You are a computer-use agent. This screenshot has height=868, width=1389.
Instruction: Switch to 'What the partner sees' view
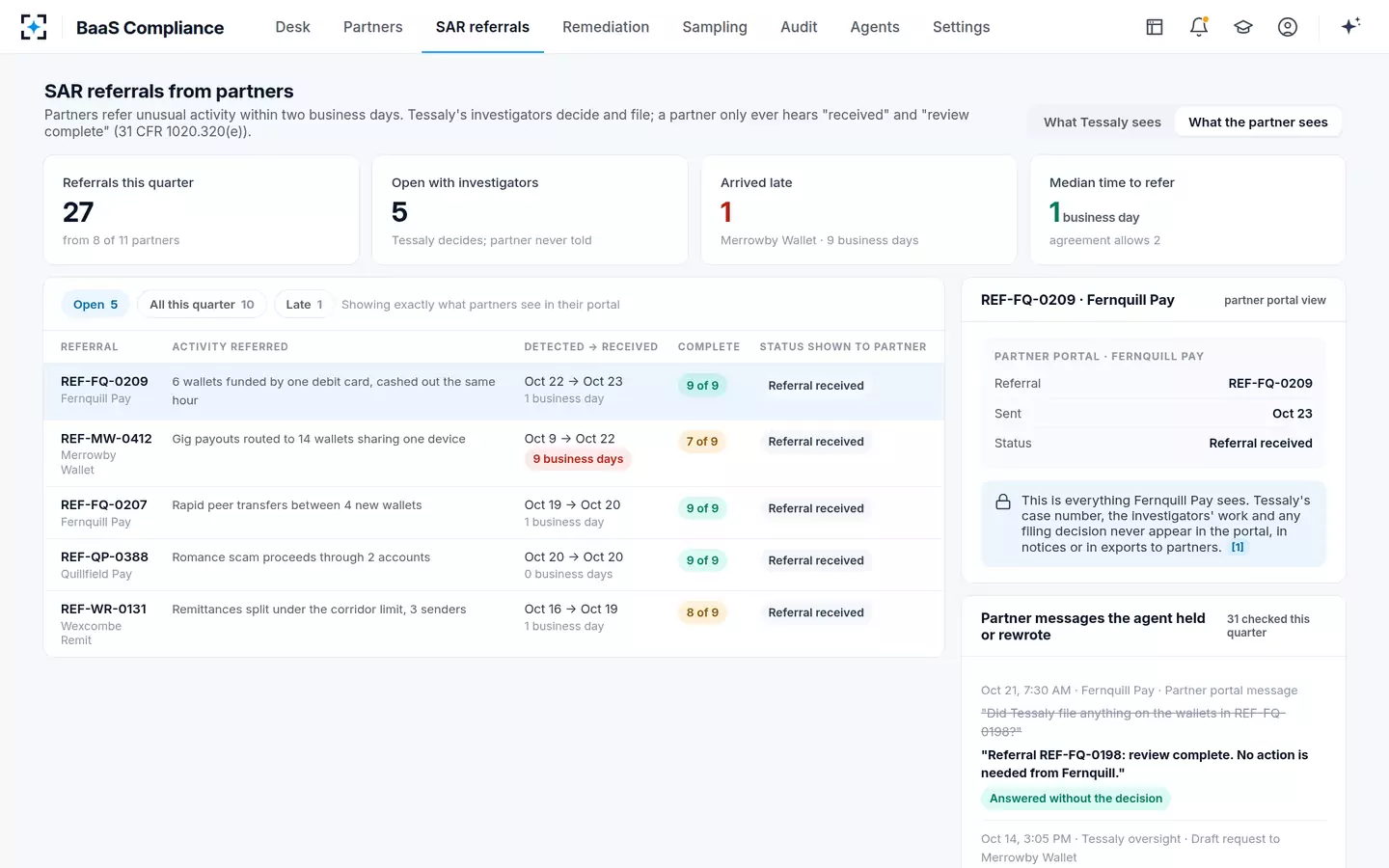coord(1258,122)
